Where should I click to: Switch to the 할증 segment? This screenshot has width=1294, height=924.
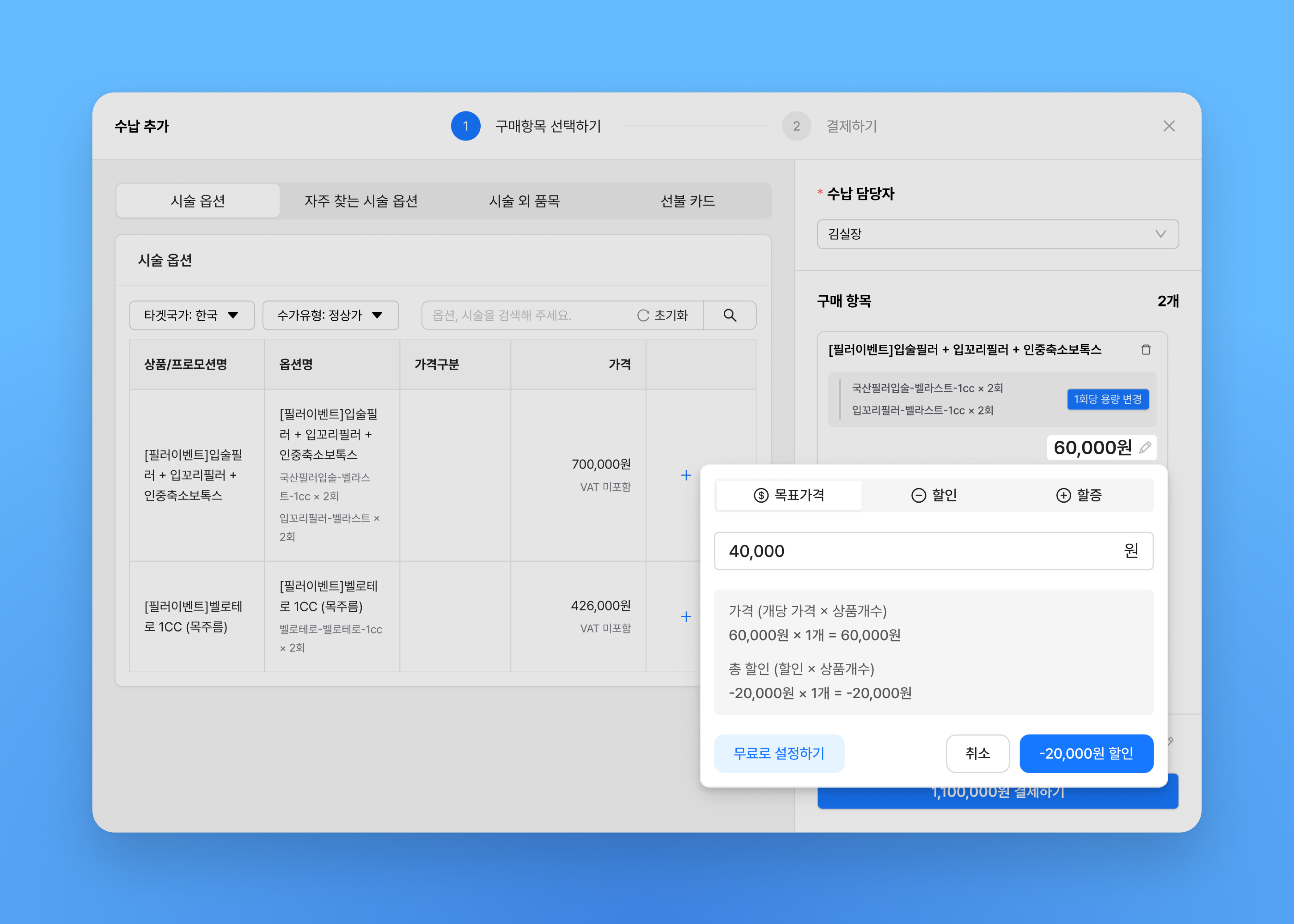click(x=1079, y=495)
